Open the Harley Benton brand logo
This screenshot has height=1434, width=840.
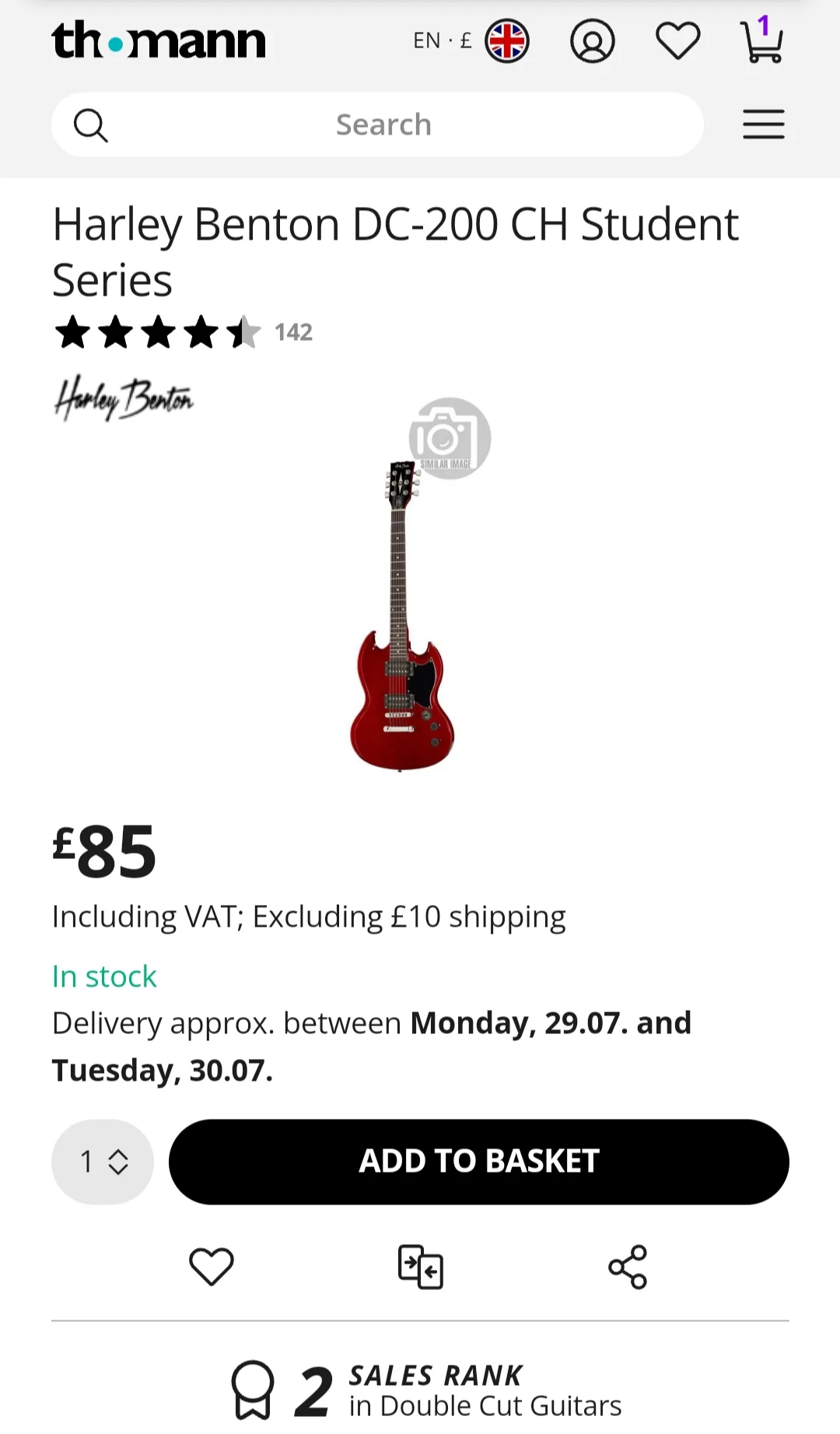[x=123, y=399]
